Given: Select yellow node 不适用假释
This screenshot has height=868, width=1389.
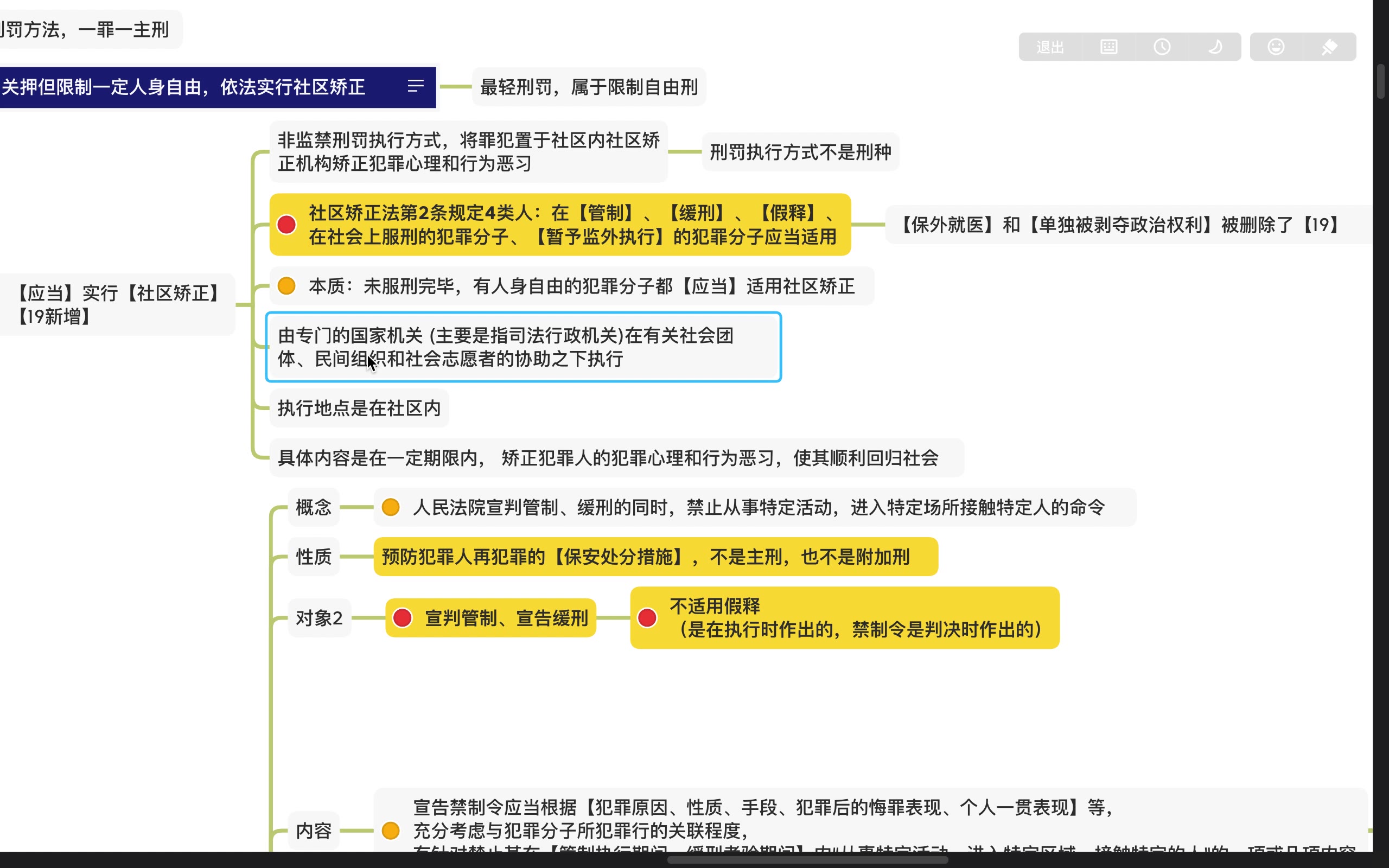Looking at the screenshot, I should (x=845, y=618).
